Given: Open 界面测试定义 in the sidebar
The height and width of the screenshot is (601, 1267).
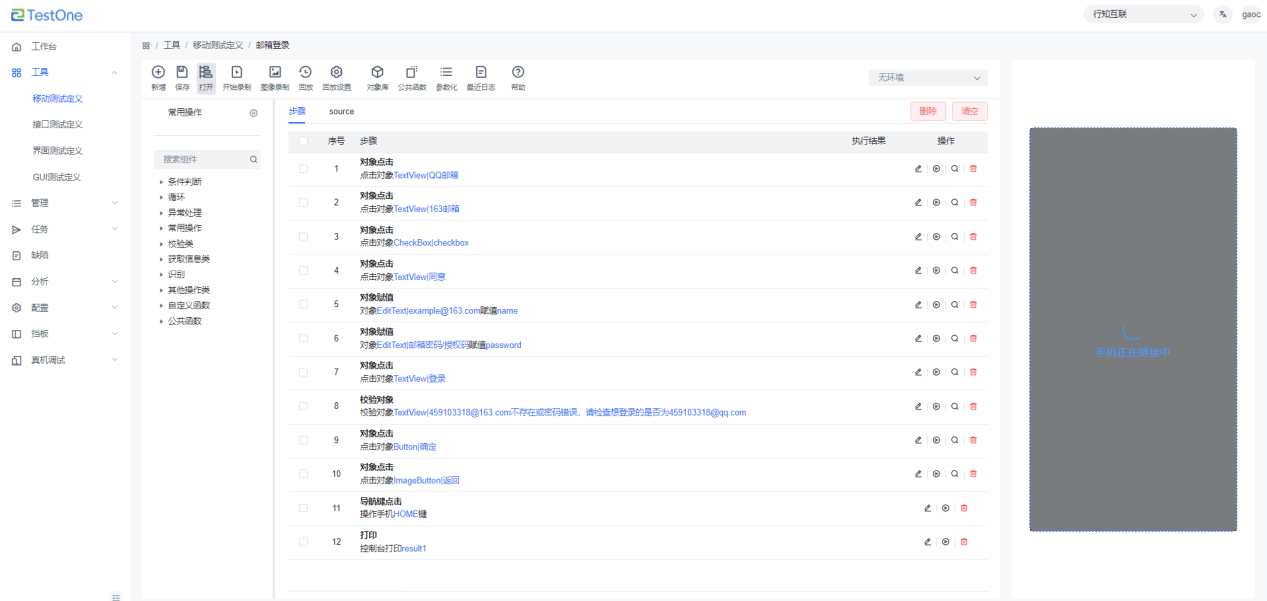Looking at the screenshot, I should pos(57,151).
